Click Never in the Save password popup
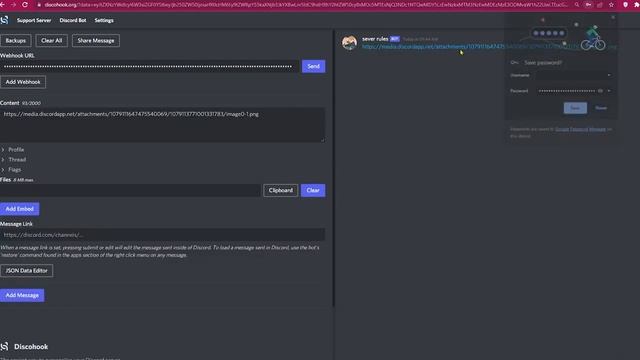This screenshot has height=360, width=640. tap(601, 108)
